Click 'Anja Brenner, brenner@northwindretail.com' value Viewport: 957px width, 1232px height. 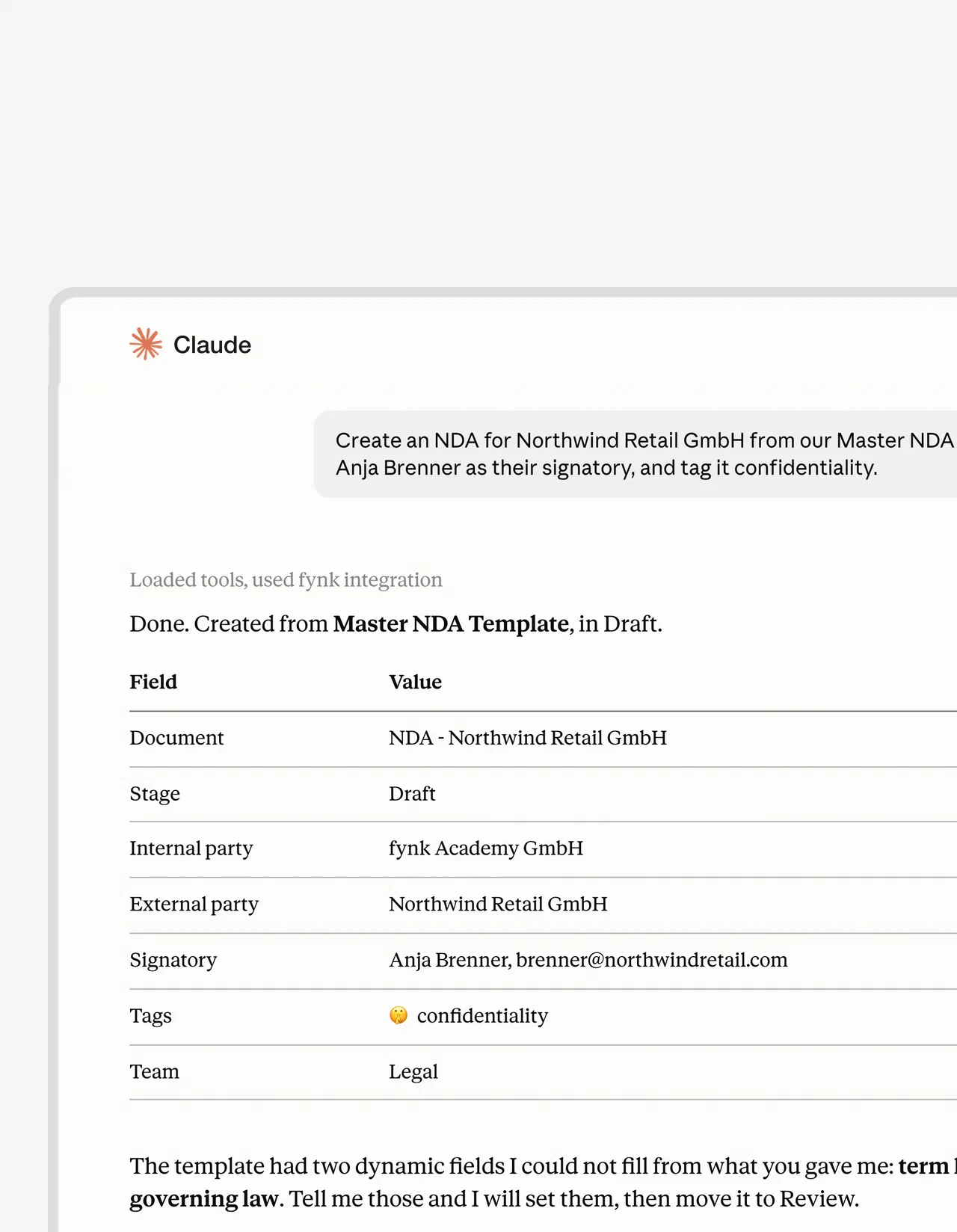click(x=588, y=960)
